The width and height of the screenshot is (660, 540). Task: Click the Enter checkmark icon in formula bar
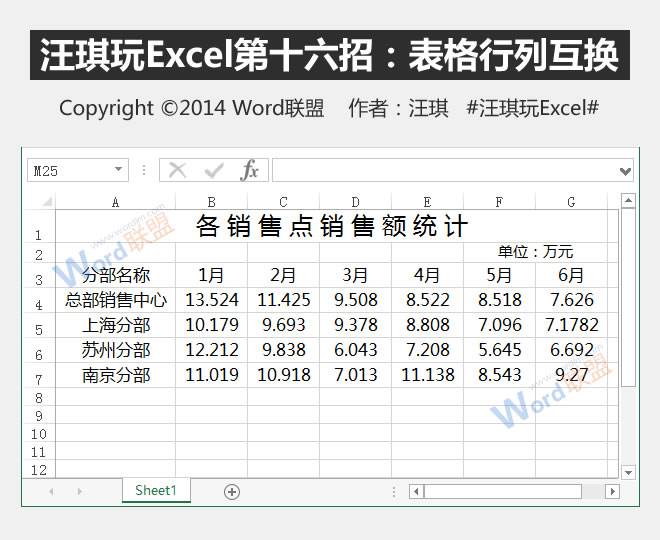213,171
